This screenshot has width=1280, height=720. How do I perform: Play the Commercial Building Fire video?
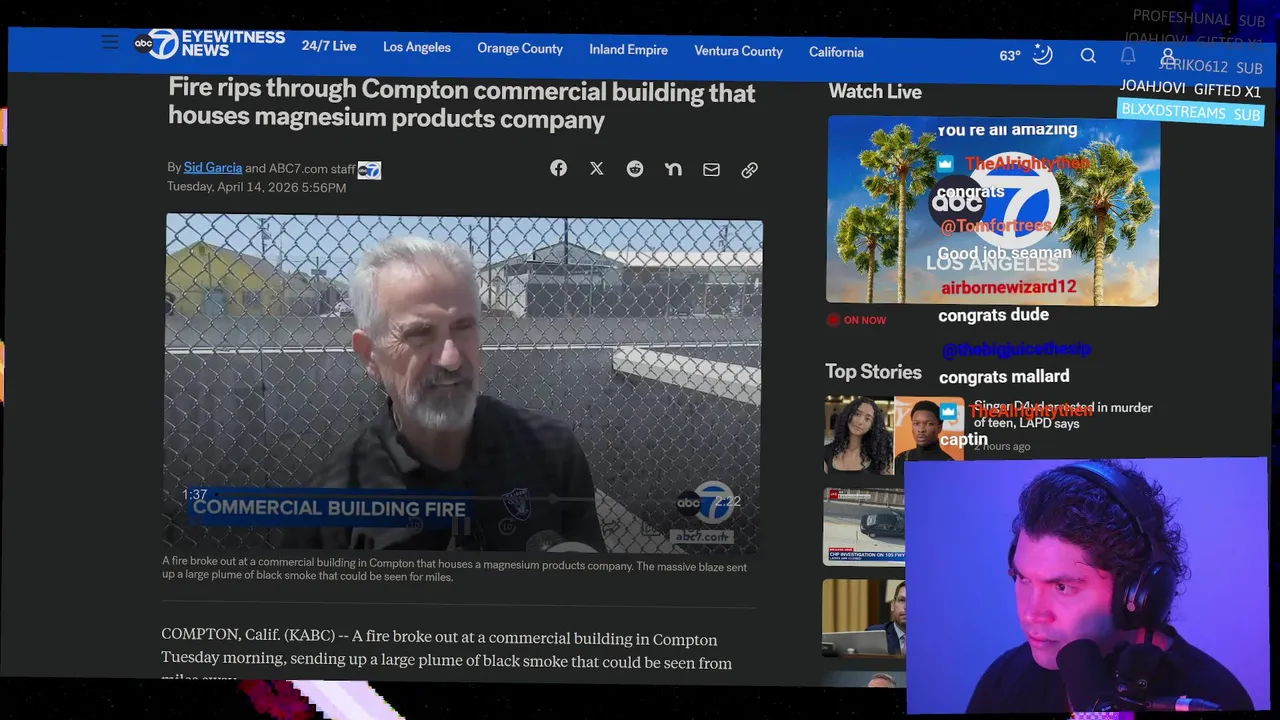464,383
